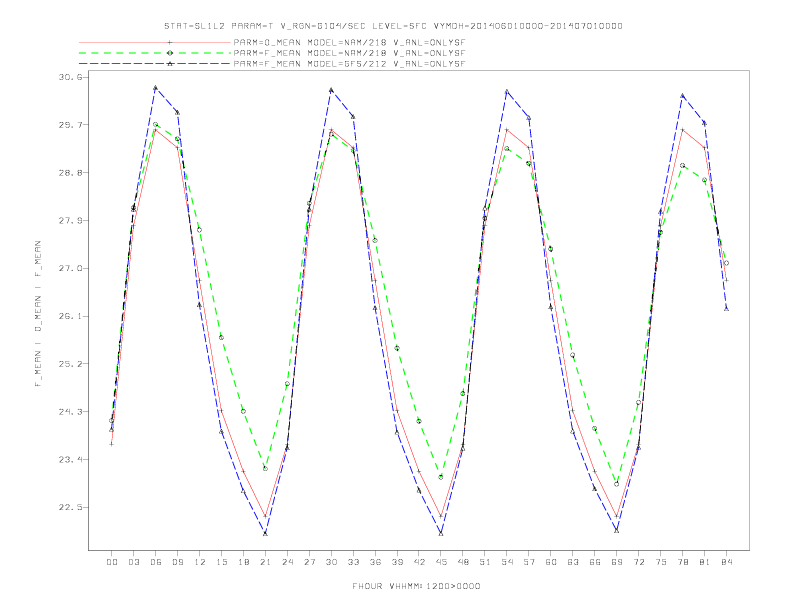Screen dimensions: 792x612
Task: Click the 33 forecast hour tick label
Action: pyautogui.click(x=354, y=562)
